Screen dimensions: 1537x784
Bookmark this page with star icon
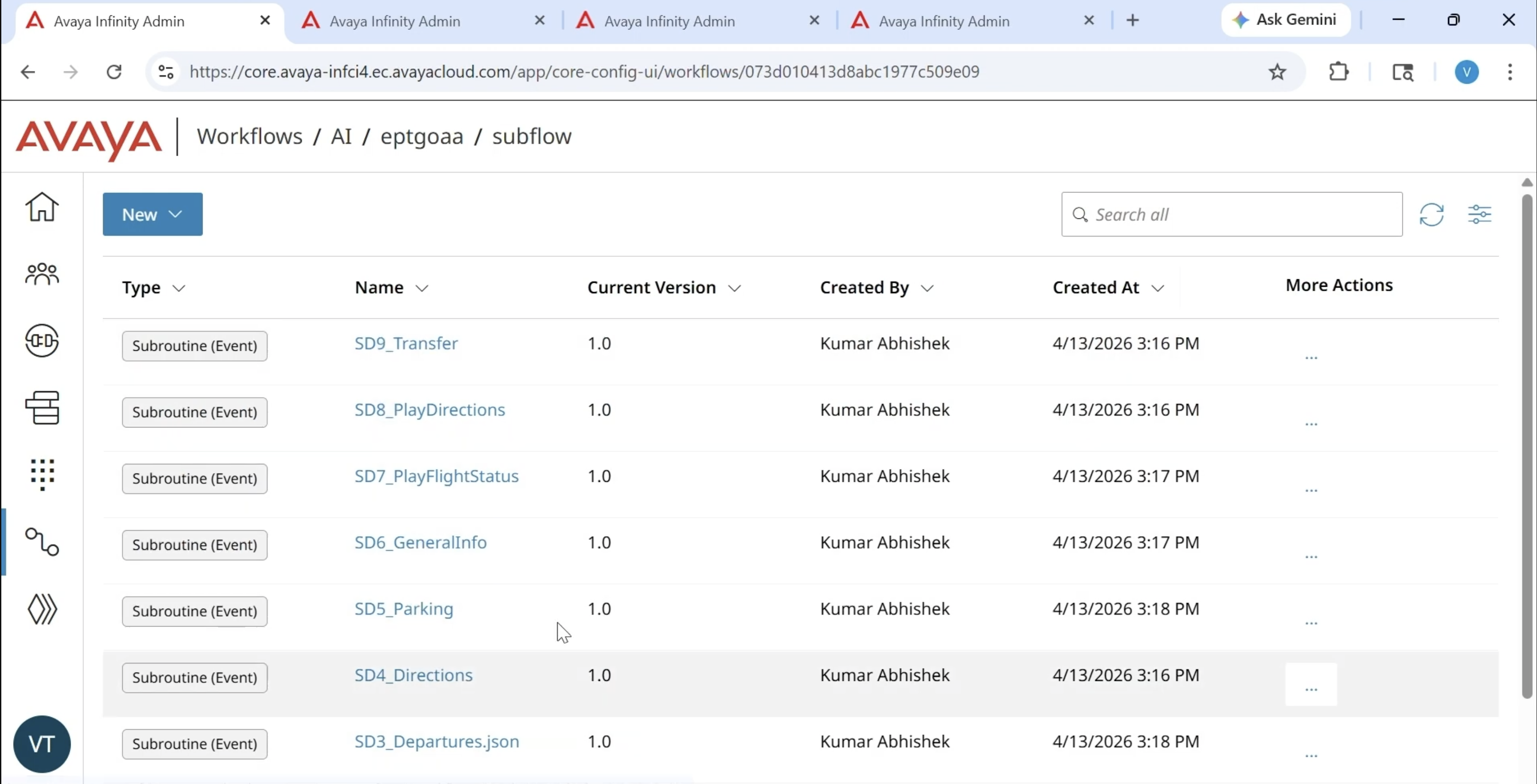click(1277, 72)
